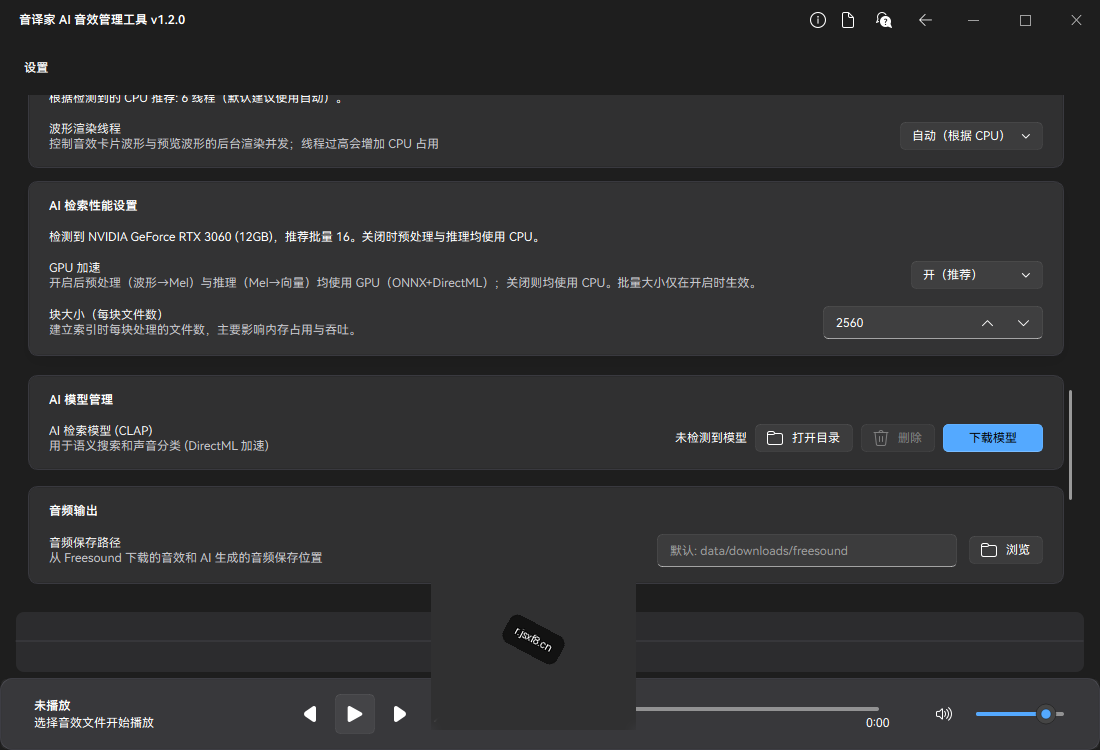Click the 未播放 status label
Screen dimensions: 1100x750
53,705
